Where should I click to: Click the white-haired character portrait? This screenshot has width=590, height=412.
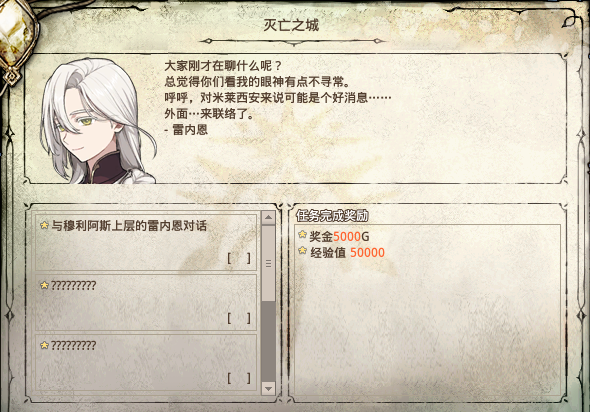click(98, 121)
